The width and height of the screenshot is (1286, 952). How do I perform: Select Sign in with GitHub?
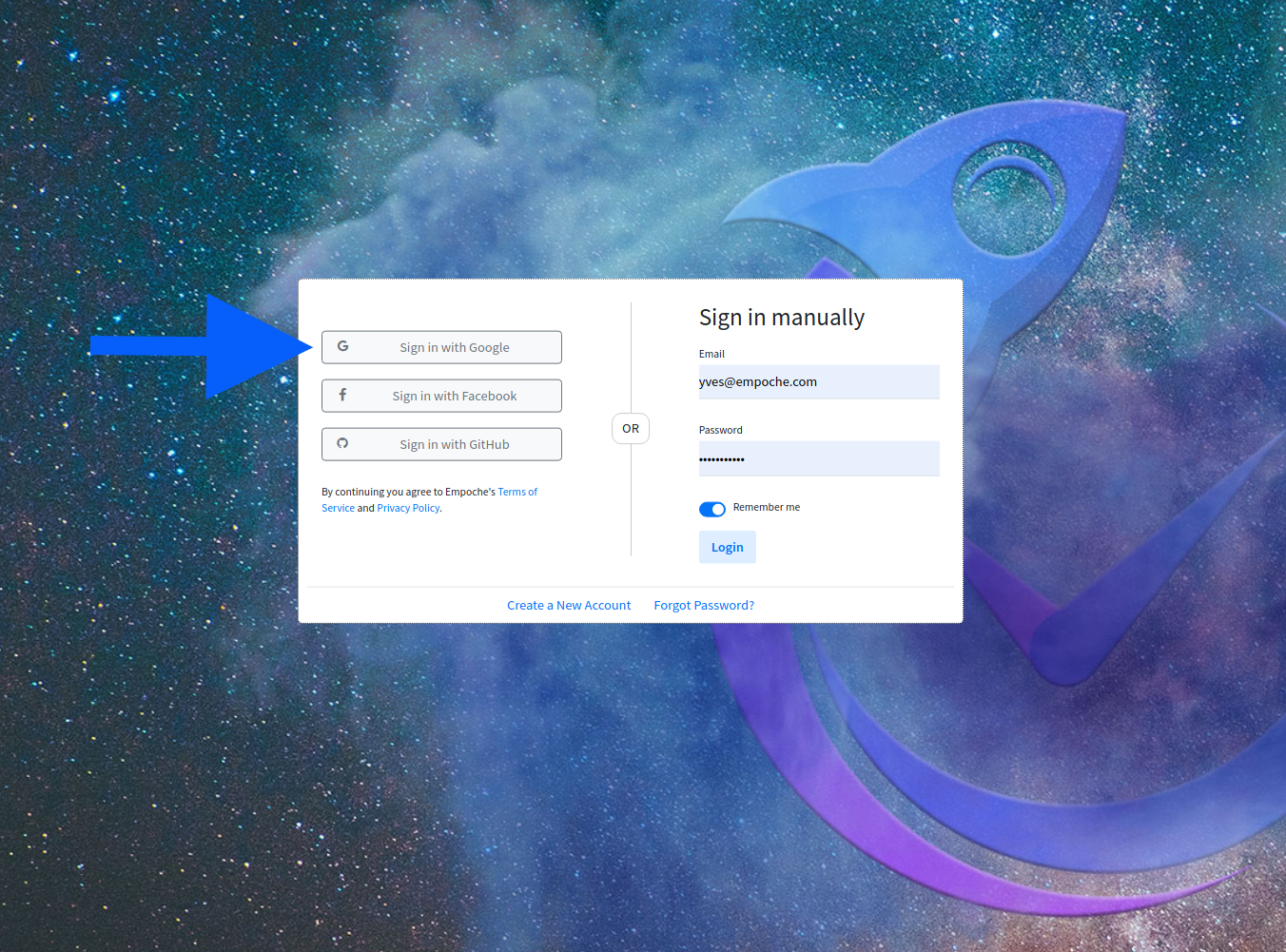pos(441,444)
